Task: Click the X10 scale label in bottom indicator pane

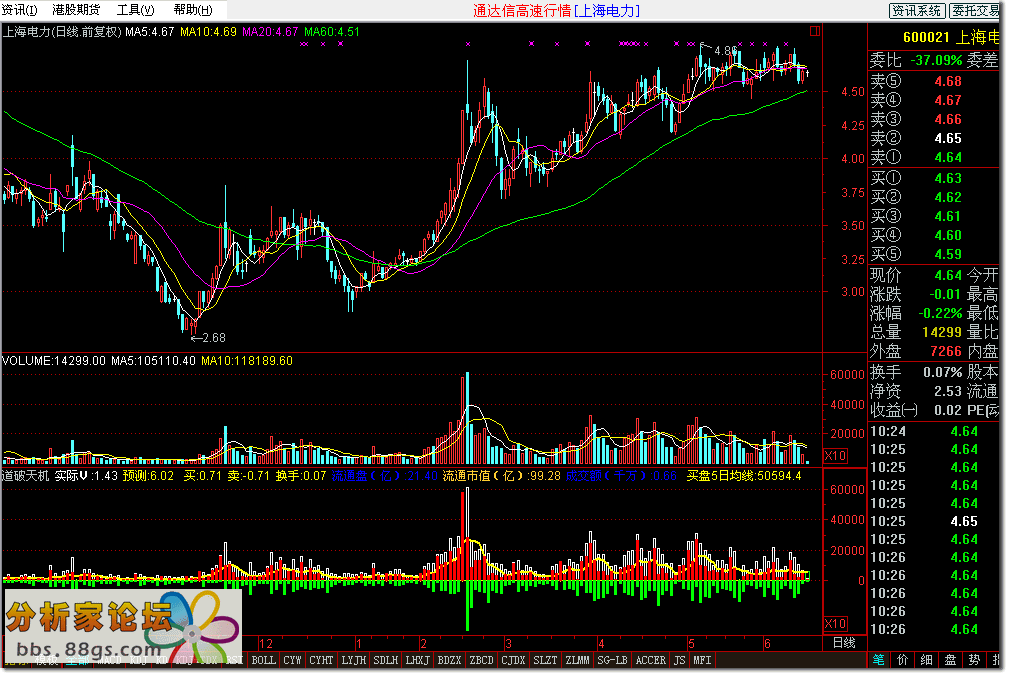Action: (835, 624)
